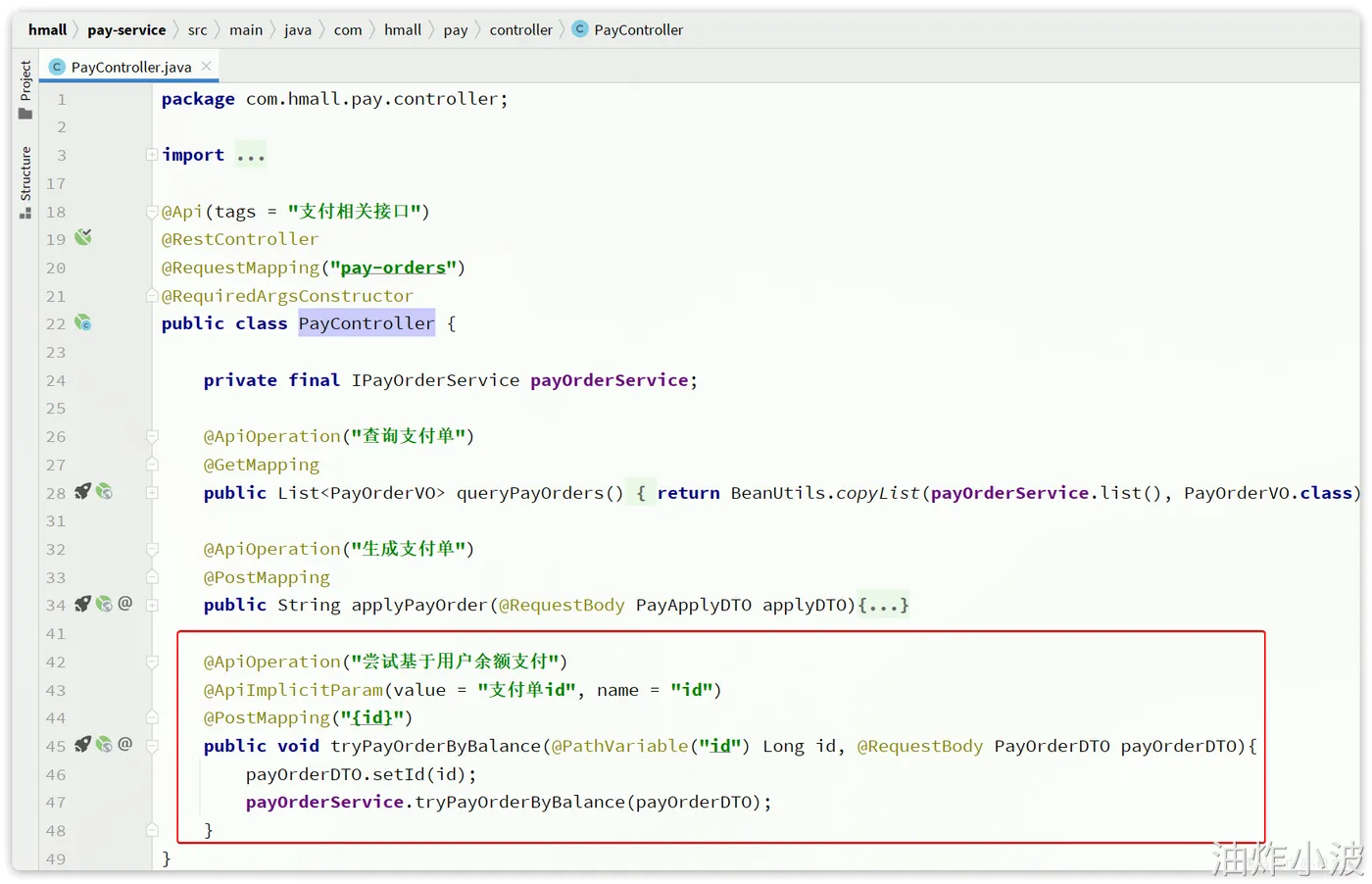Click the fold end marker on line 44

pos(152,718)
